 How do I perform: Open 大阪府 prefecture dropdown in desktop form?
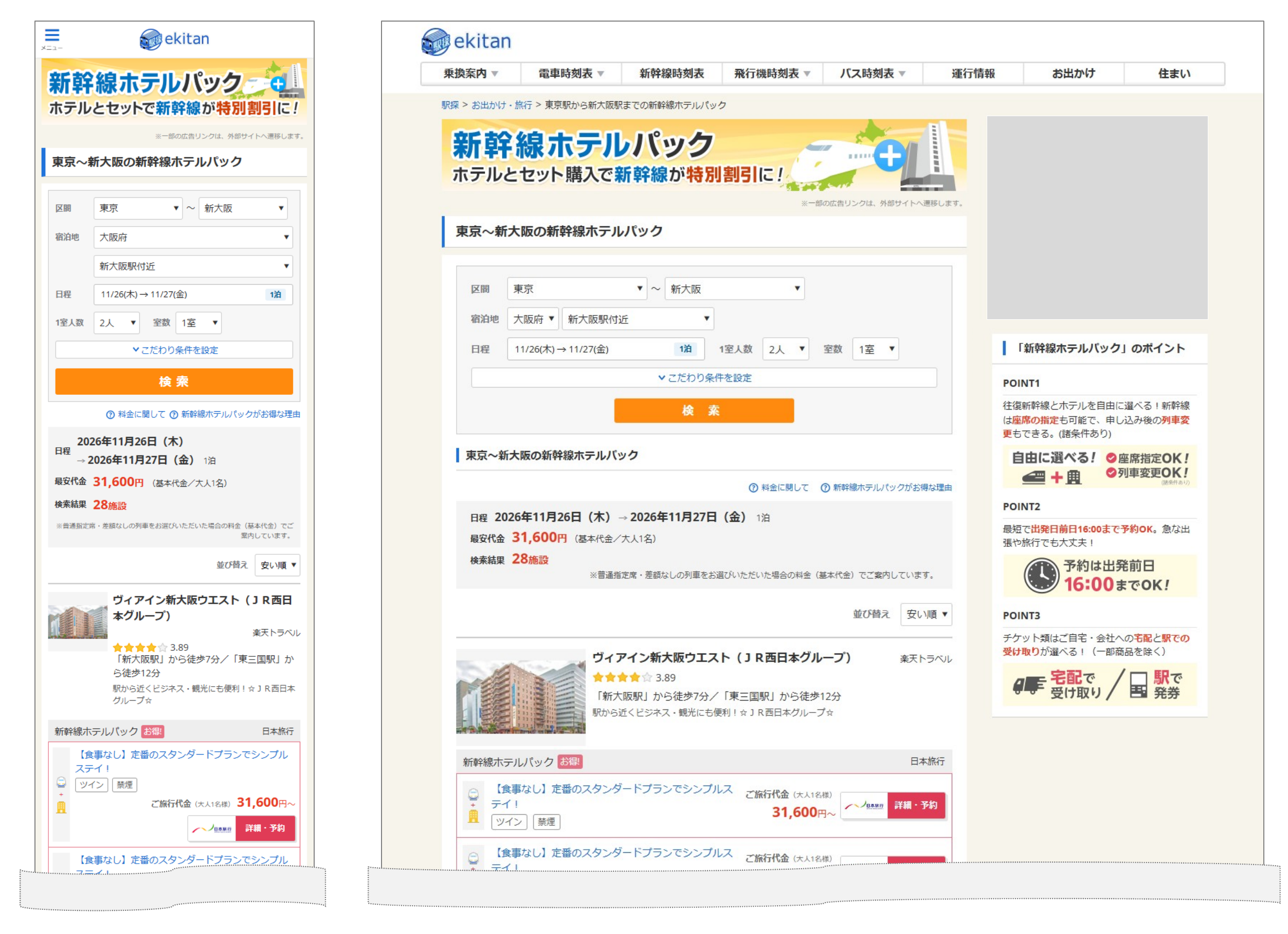(533, 319)
